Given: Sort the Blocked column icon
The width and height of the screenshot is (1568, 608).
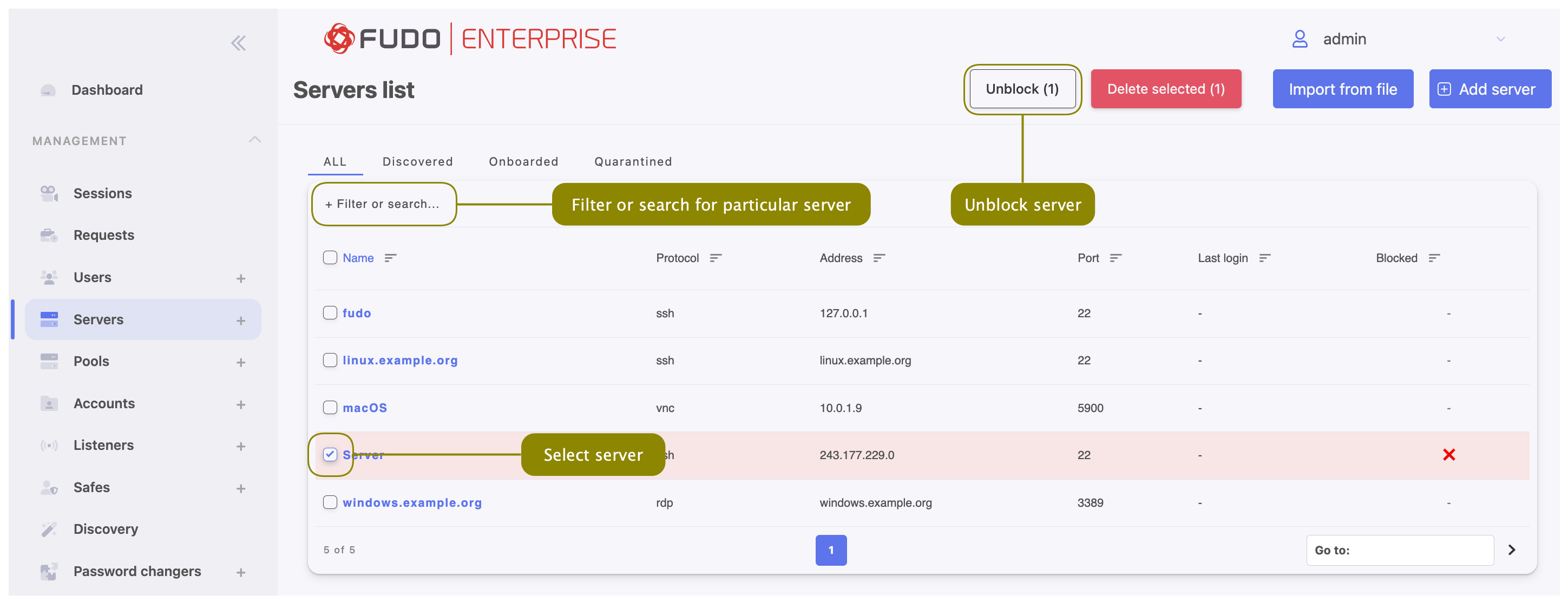Looking at the screenshot, I should 1434,258.
